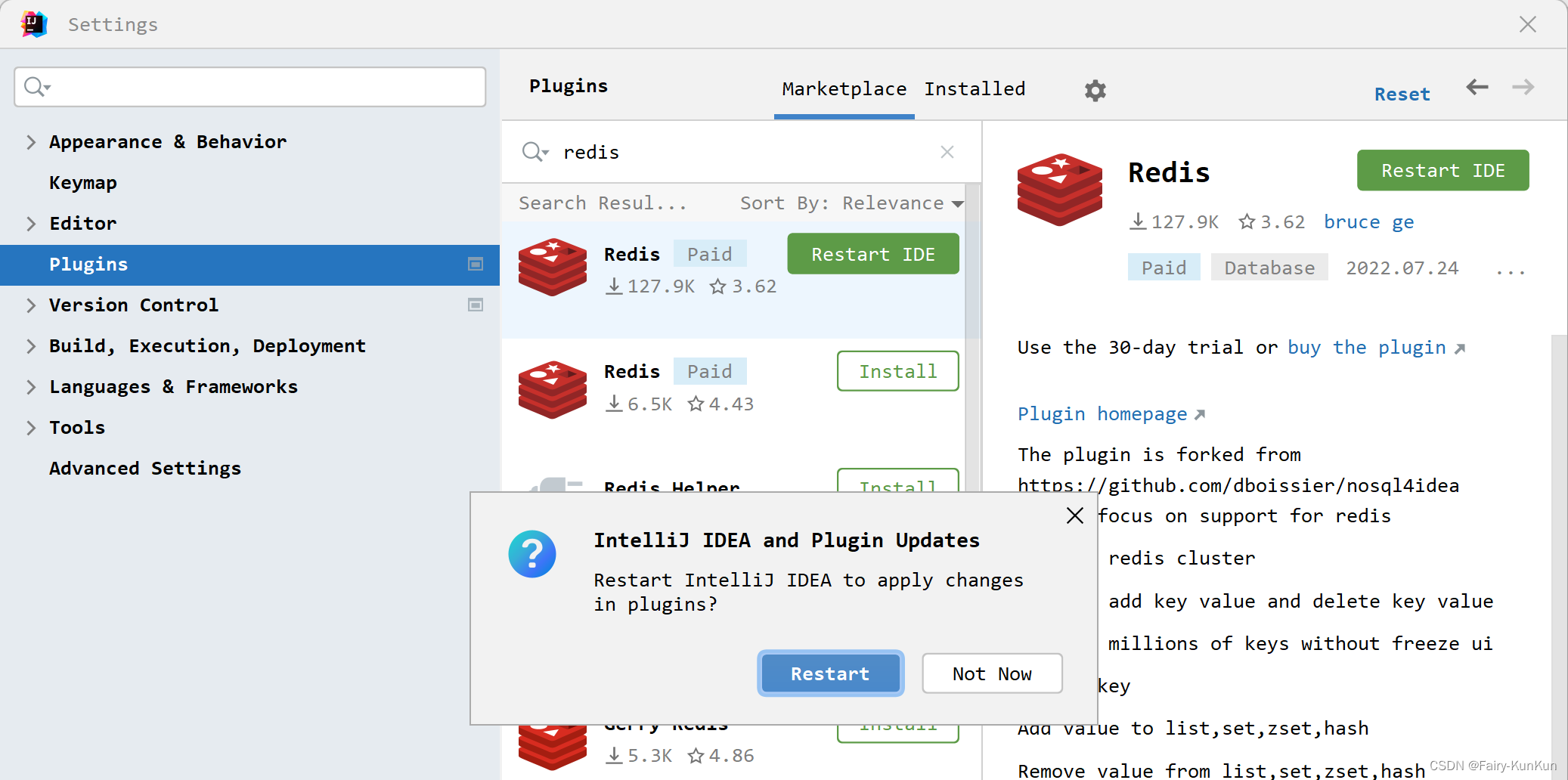The width and height of the screenshot is (1568, 780).
Task: Open Advanced Settings page
Action: (145, 469)
